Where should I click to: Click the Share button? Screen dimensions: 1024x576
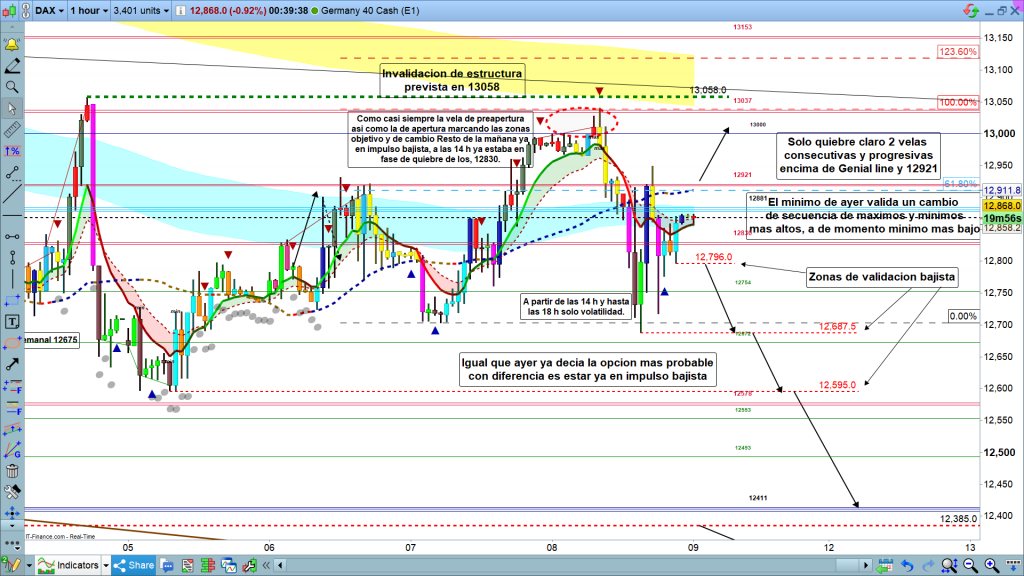click(134, 566)
